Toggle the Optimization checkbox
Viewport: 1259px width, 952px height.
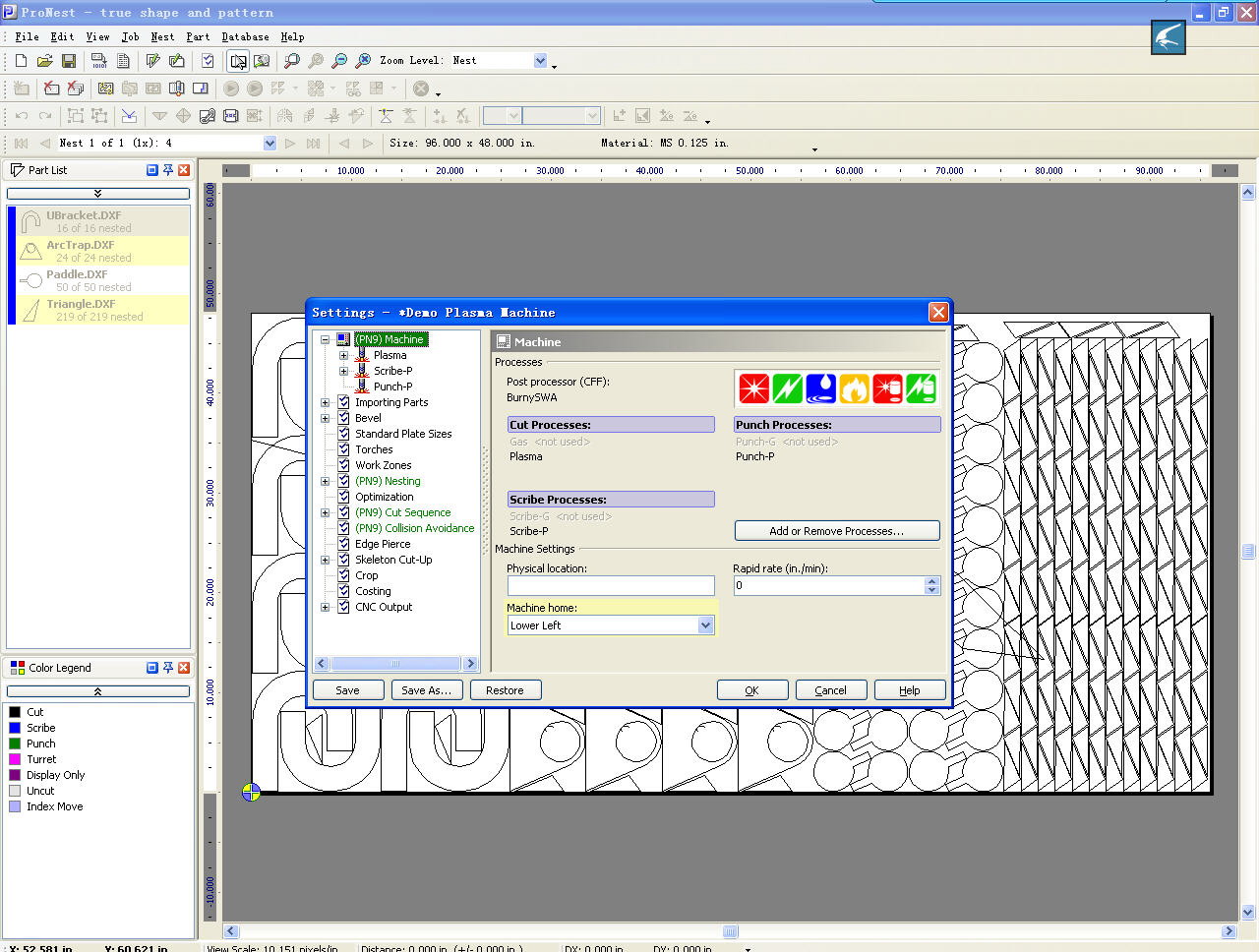343,497
